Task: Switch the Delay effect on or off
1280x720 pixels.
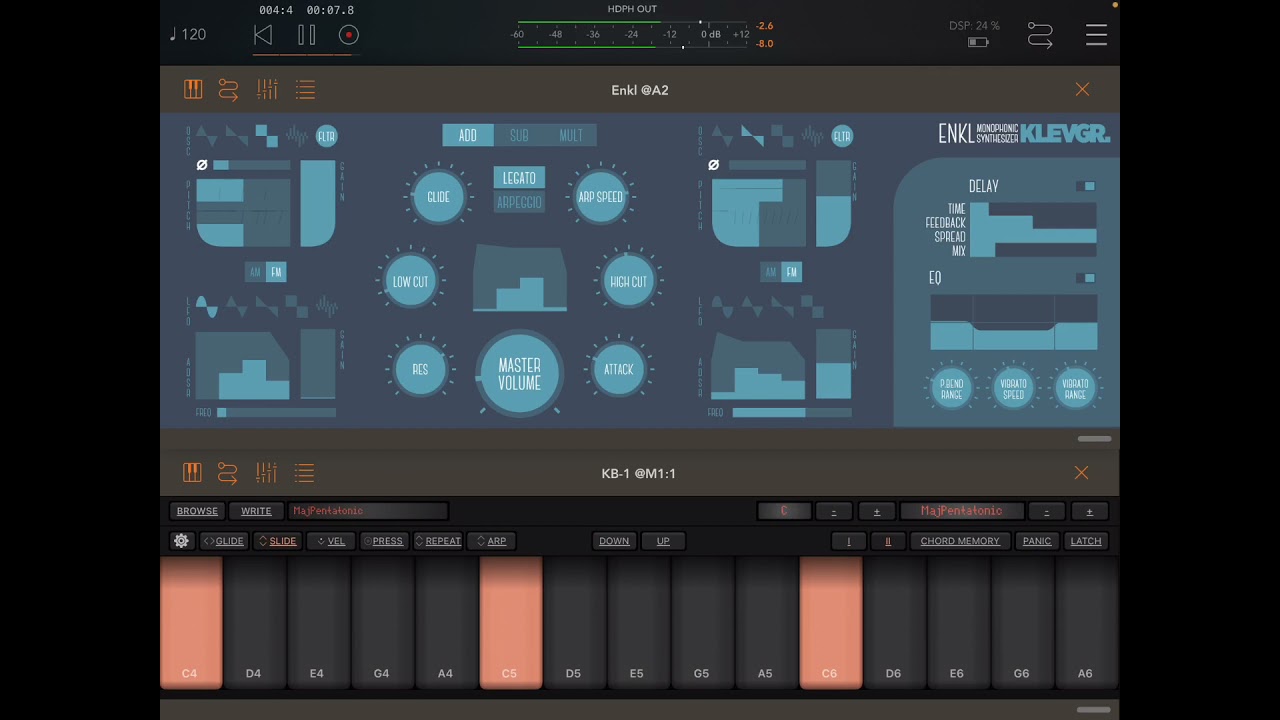Action: [1085, 186]
